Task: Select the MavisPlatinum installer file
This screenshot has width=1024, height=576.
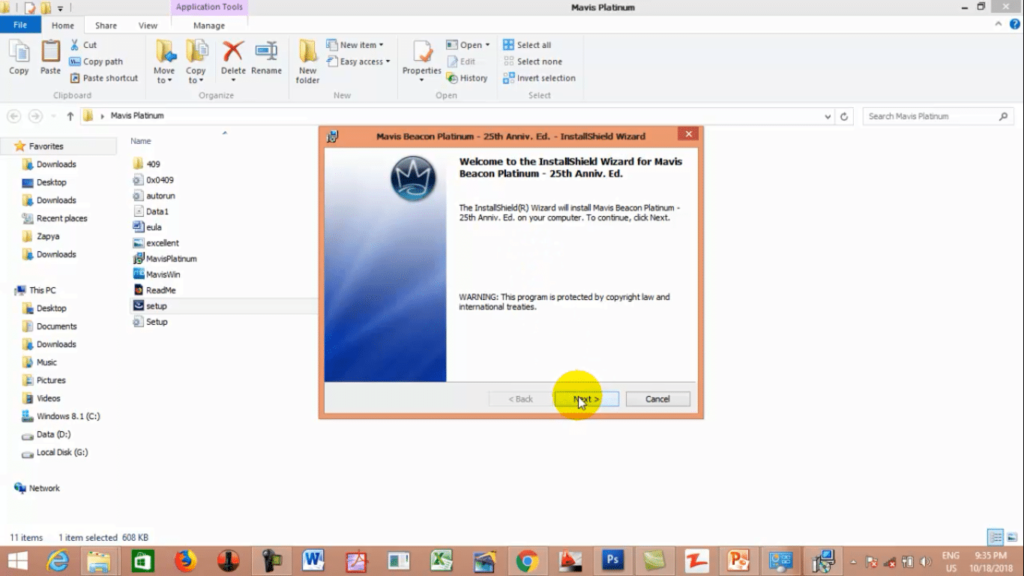Action: coord(165,259)
